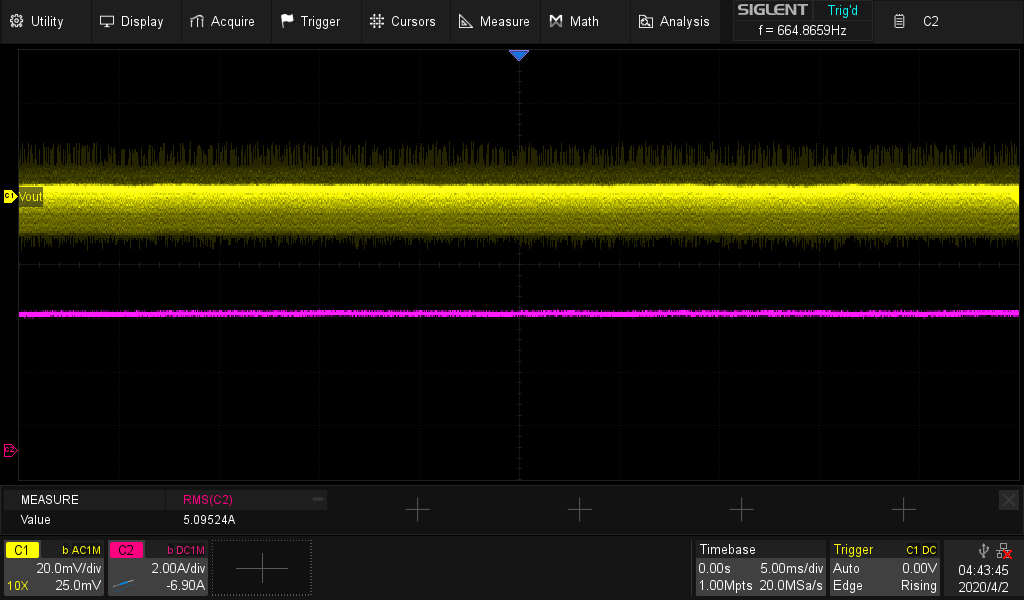Screen dimensions: 1024x600
Task: Close the measurement panel
Action: pyautogui.click(x=1008, y=499)
